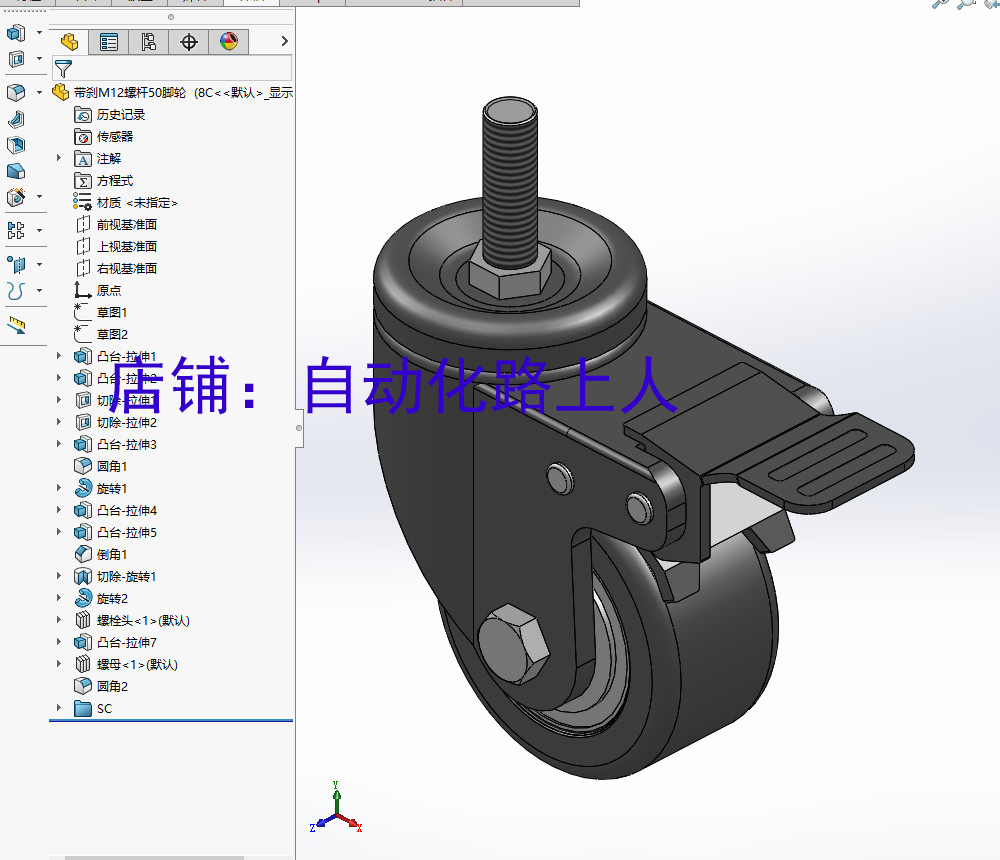Click the 切除-旋转1 cut icon
This screenshot has height=860, width=1000.
click(83, 576)
